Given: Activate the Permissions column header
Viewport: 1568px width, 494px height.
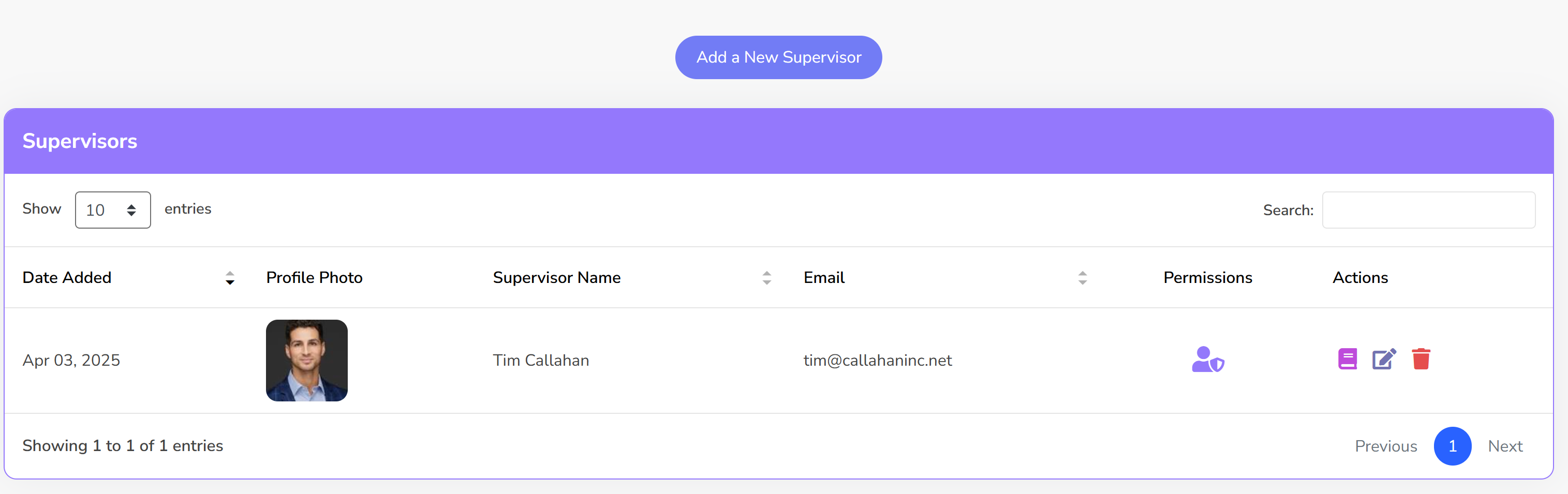Looking at the screenshot, I should pos(1207,277).
